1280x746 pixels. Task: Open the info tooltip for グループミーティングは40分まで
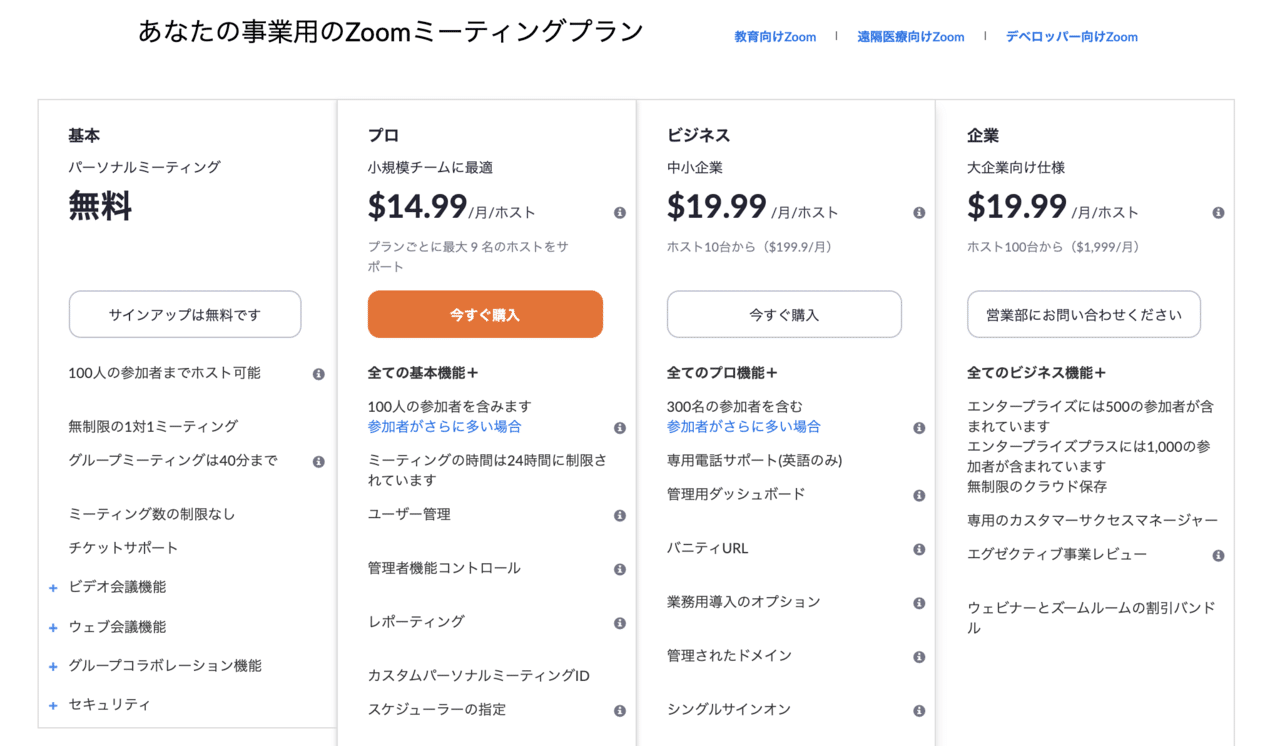318,460
